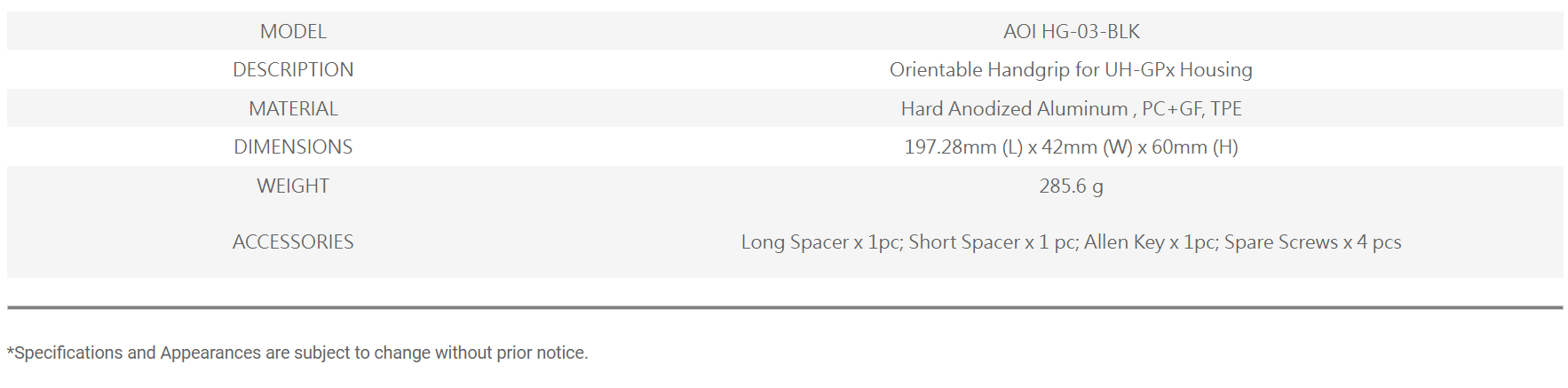Click the MATERIAL row label
Screen dimensions: 1568x388
tap(293, 108)
